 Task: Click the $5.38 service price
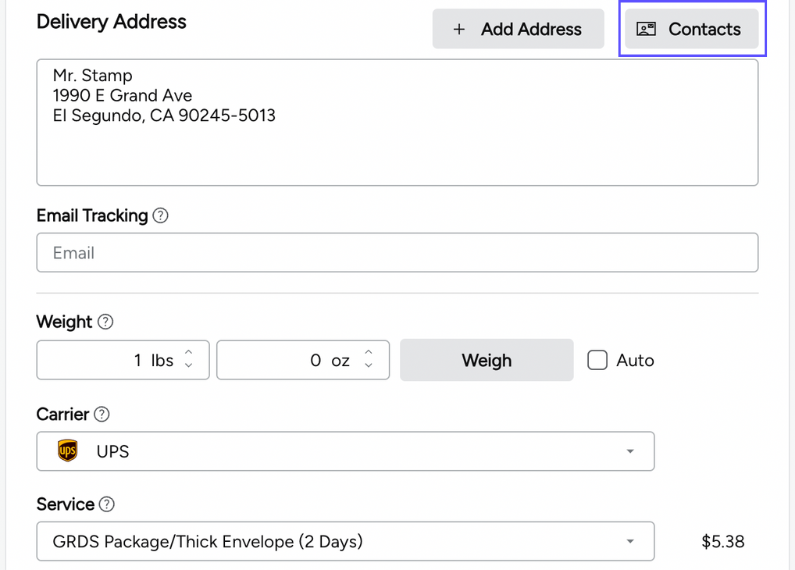point(722,542)
